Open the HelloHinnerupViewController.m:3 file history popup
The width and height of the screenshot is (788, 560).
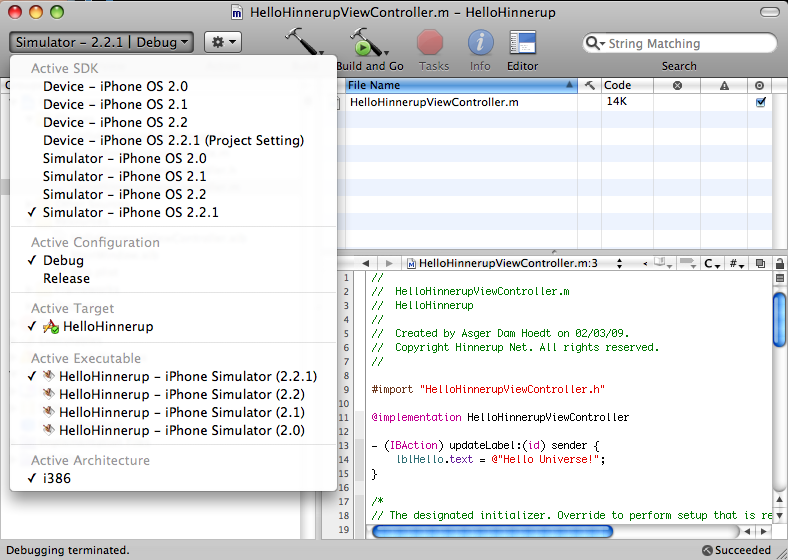coord(515,263)
